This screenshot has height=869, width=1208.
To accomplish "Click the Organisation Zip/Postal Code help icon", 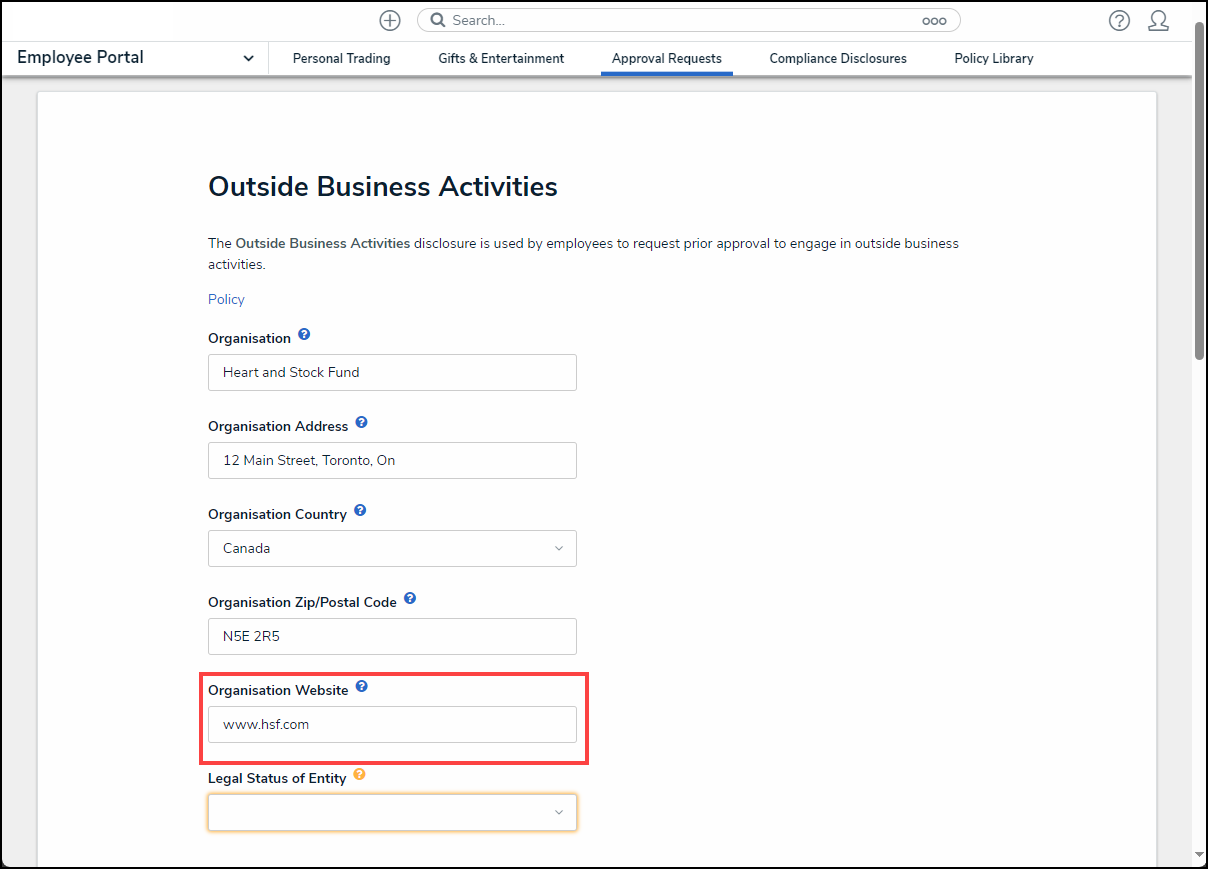I will pyautogui.click(x=410, y=598).
